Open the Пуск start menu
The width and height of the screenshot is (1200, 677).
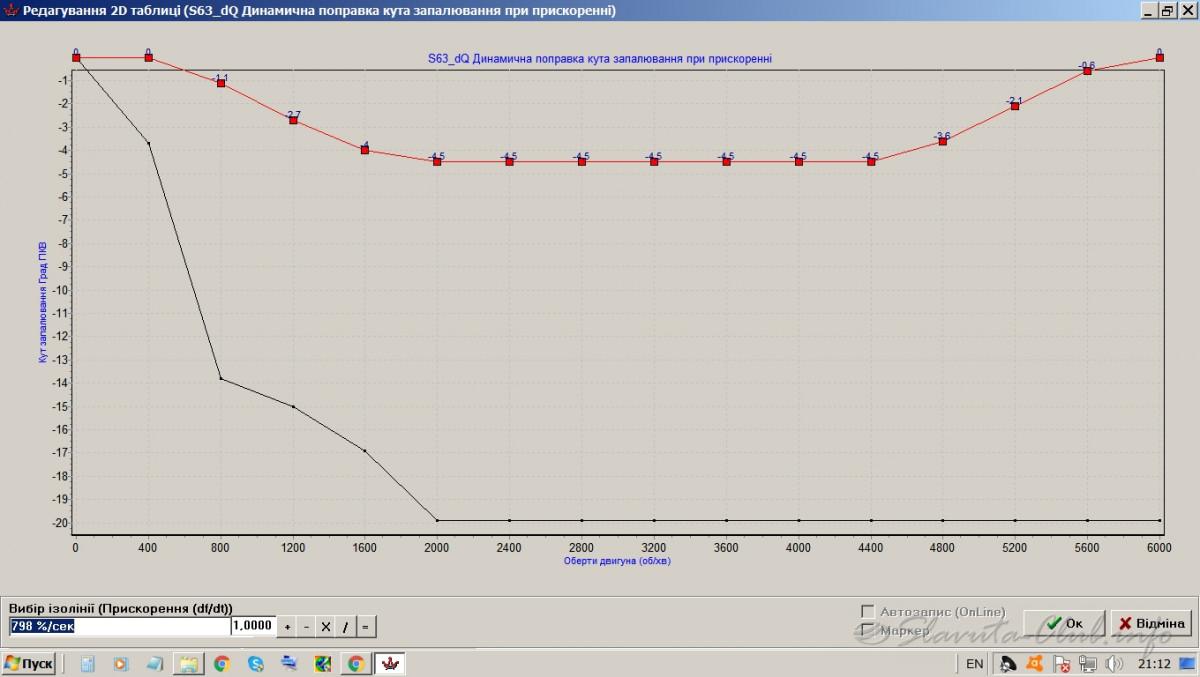[x=29, y=663]
